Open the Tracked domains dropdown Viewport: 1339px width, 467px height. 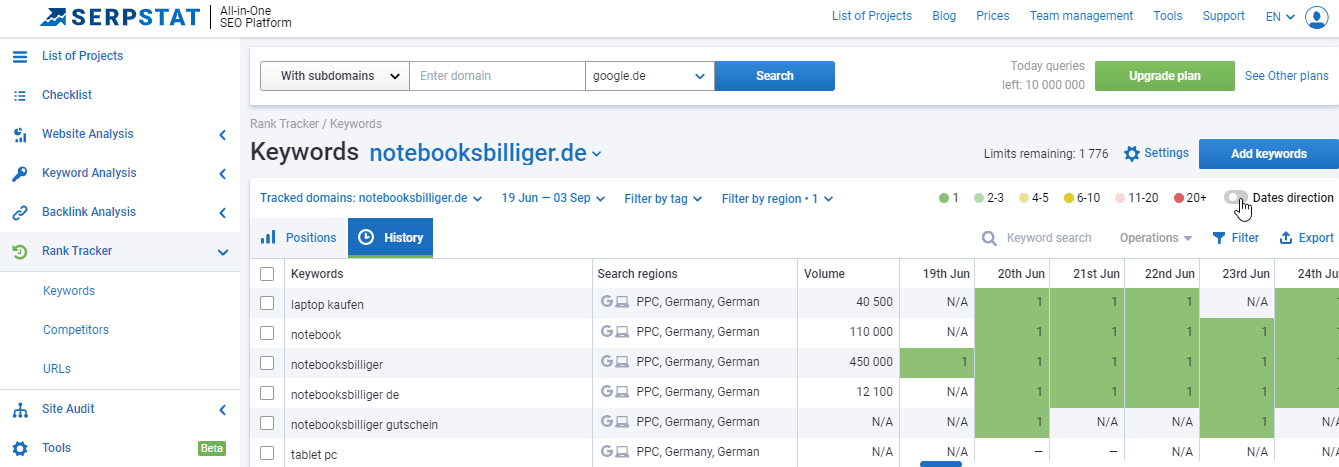tap(371, 198)
